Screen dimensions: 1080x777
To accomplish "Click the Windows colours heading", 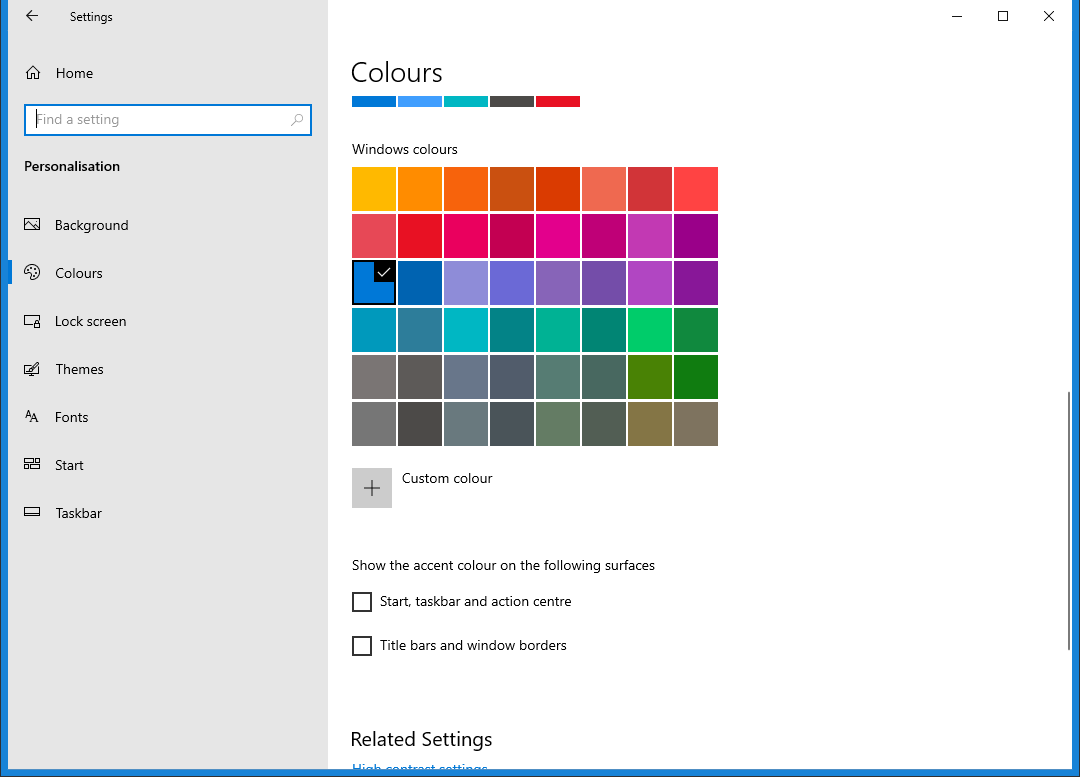I will 405,149.
